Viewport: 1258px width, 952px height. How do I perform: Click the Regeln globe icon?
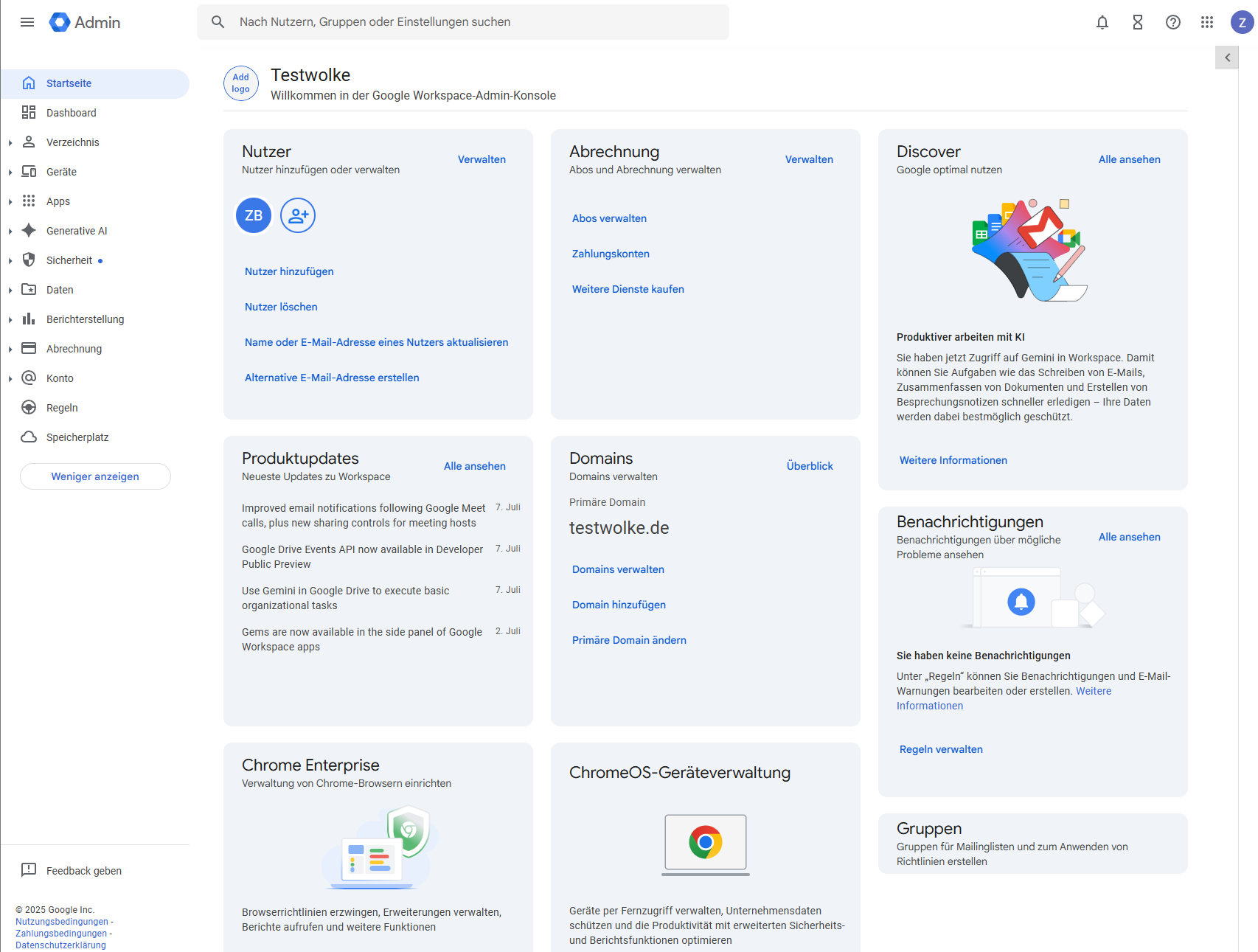(x=28, y=407)
